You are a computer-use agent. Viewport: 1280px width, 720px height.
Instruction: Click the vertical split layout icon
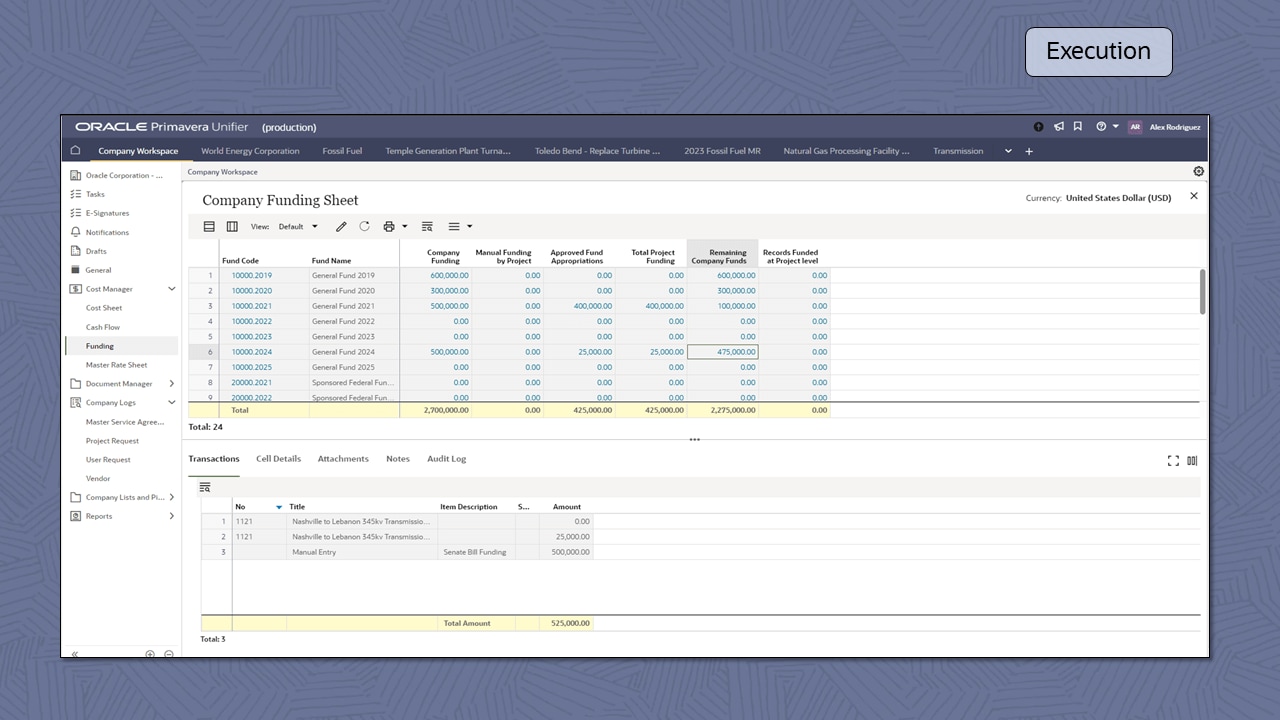pyautogui.click(x=232, y=226)
